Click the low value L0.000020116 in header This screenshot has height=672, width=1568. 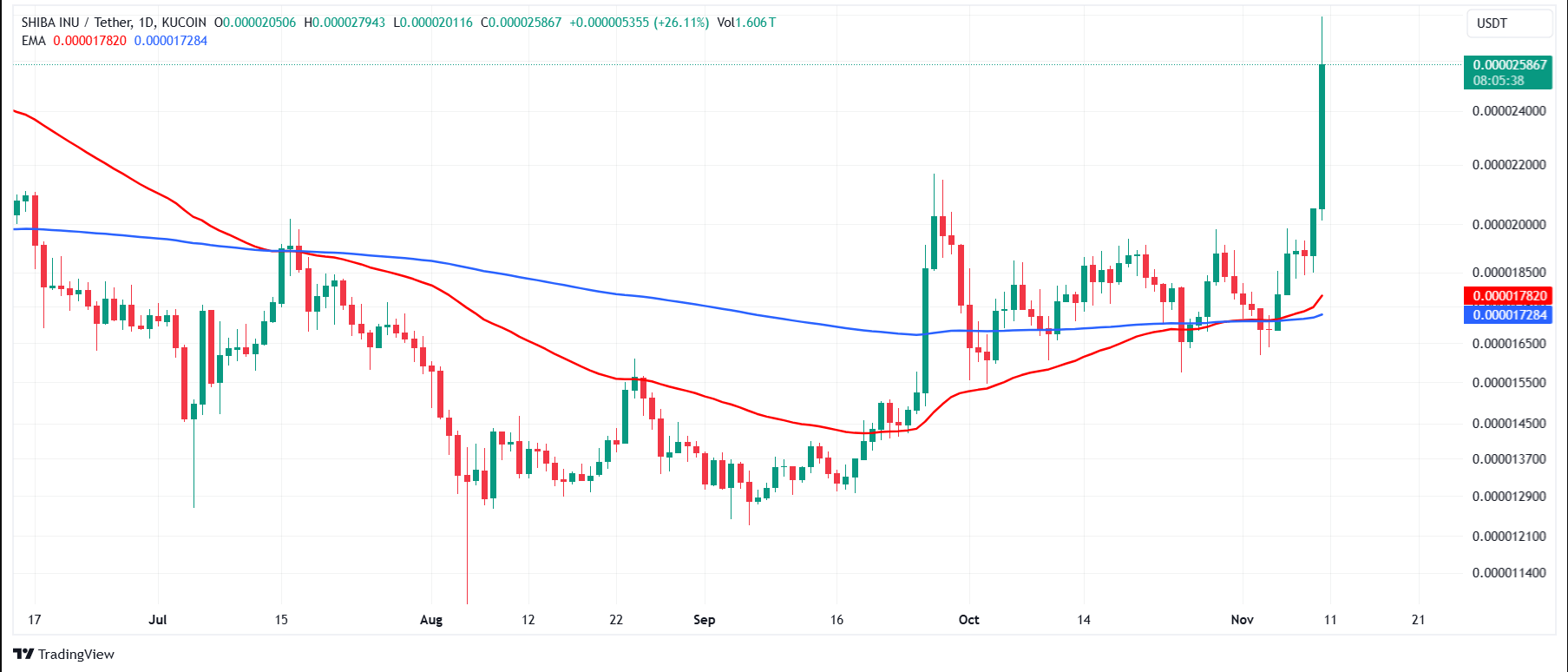[x=433, y=23]
